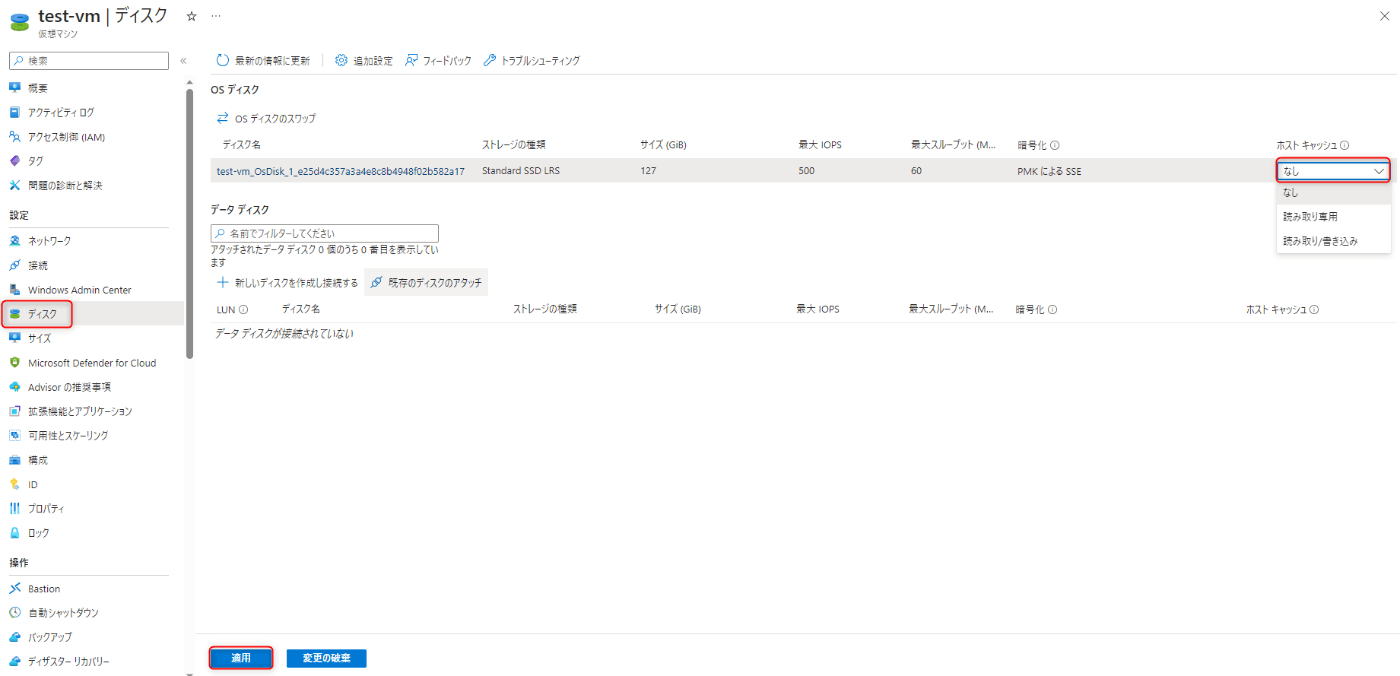This screenshot has width=1400, height=676.
Task: Click 最新の情報に更新 refresh button
Action: [x=264, y=61]
